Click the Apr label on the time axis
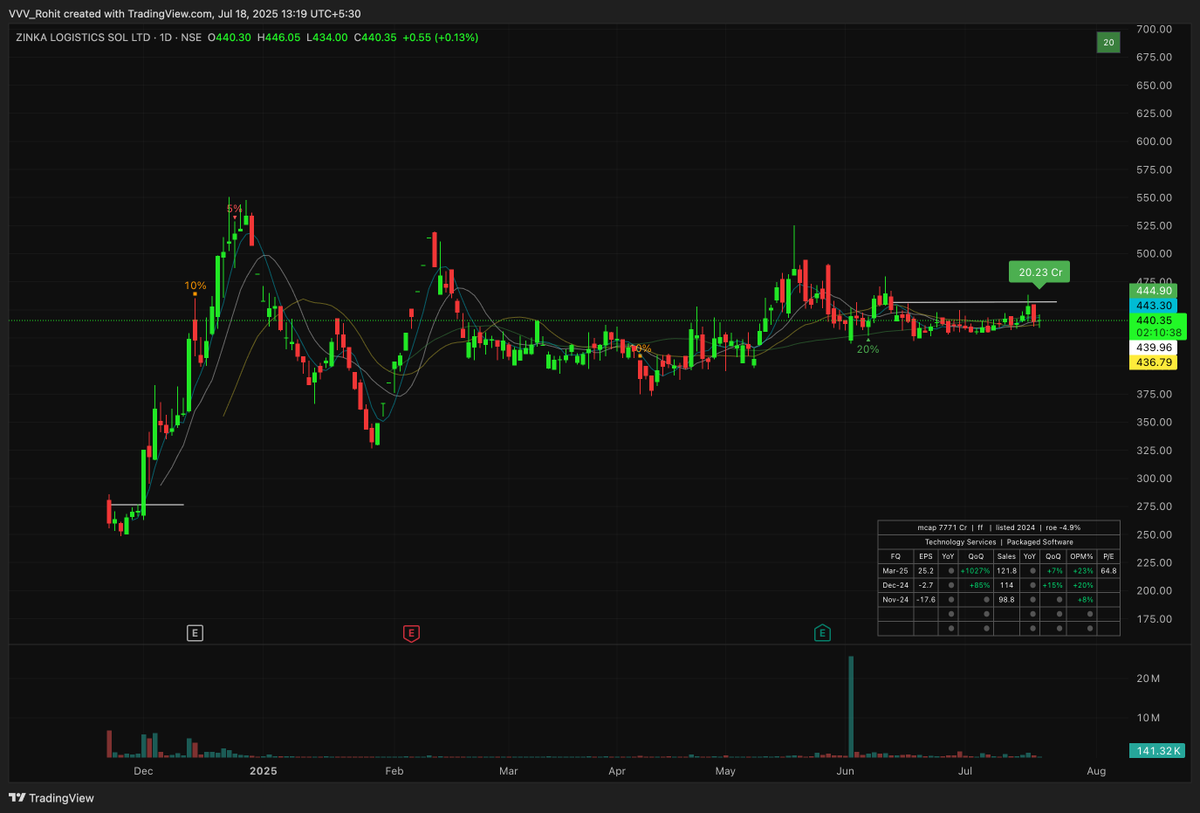 tap(617, 771)
